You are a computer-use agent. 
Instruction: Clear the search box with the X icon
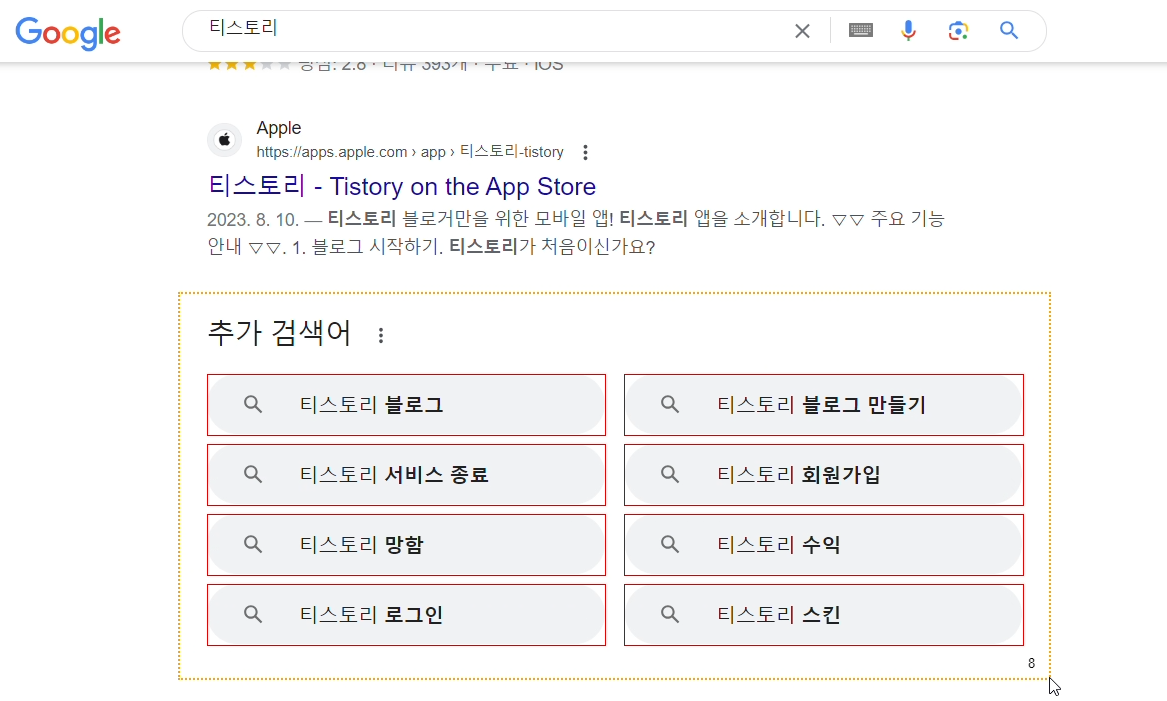802,31
